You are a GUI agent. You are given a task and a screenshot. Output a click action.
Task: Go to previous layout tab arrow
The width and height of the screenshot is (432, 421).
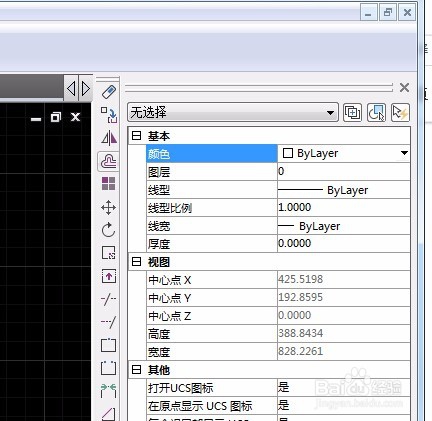click(71, 89)
